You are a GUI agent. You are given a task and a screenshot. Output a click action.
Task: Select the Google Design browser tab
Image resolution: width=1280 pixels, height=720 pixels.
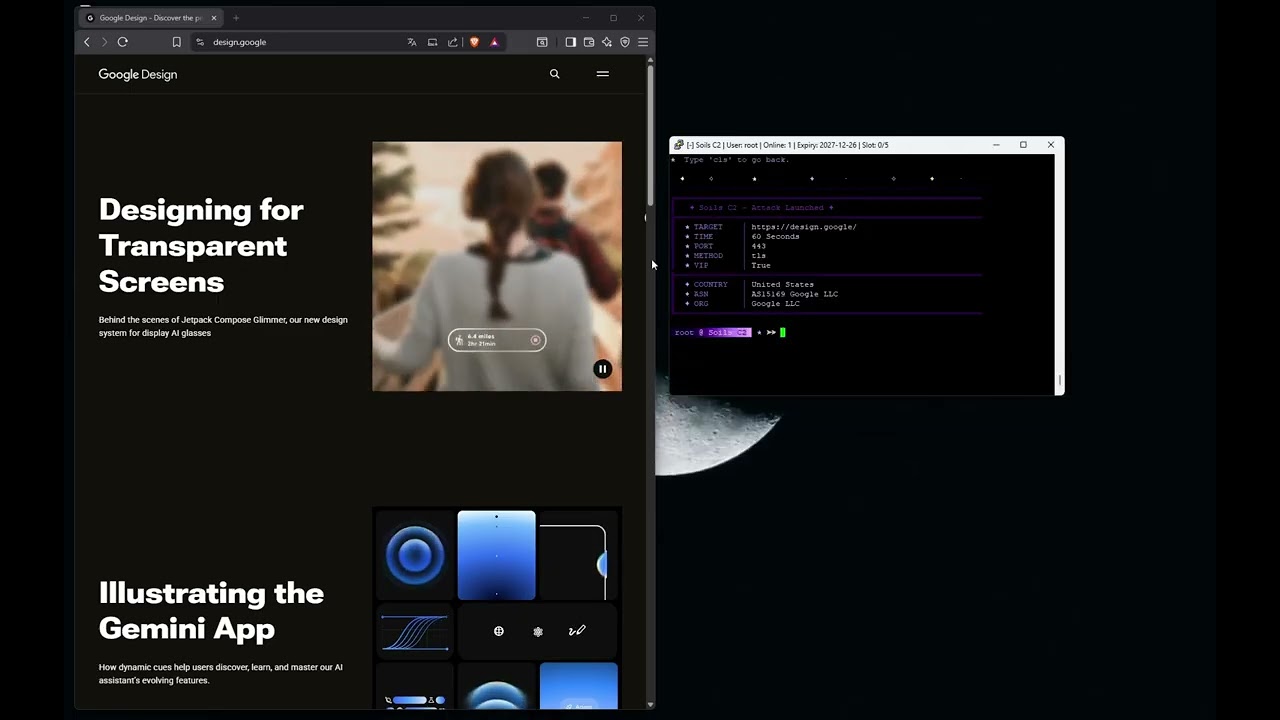click(150, 18)
